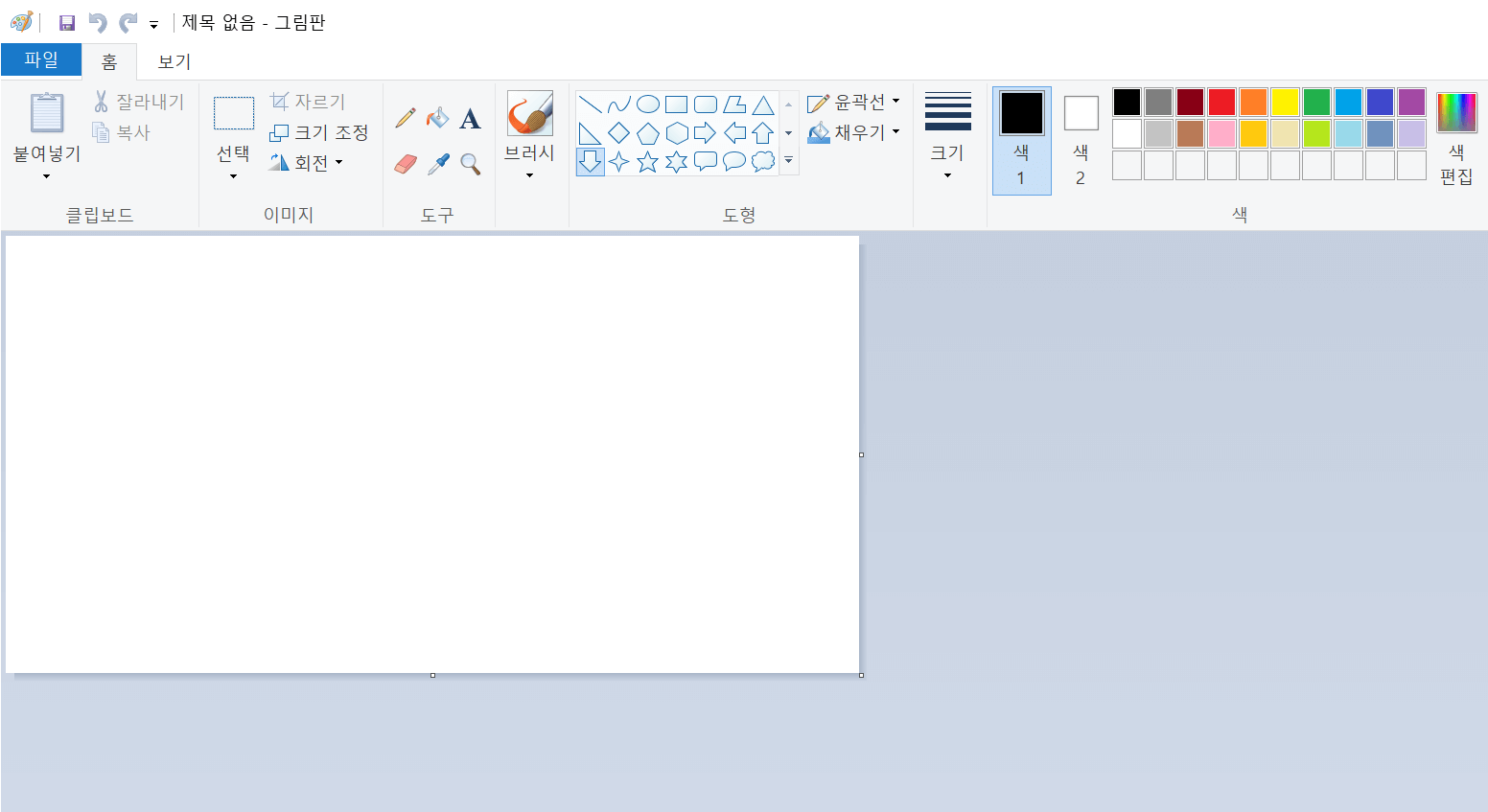1488x812 pixels.
Task: Choose the Polygon shape
Action: 734,104
